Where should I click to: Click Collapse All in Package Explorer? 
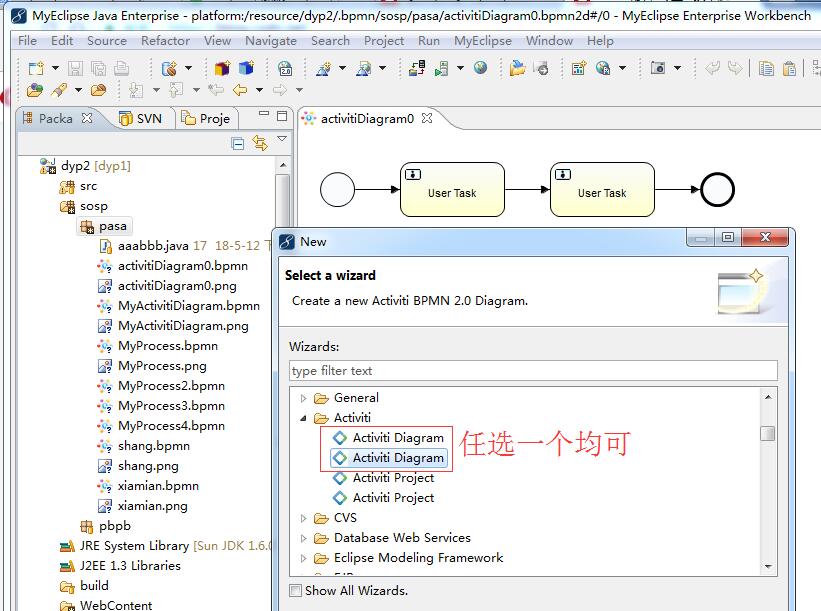(x=238, y=143)
